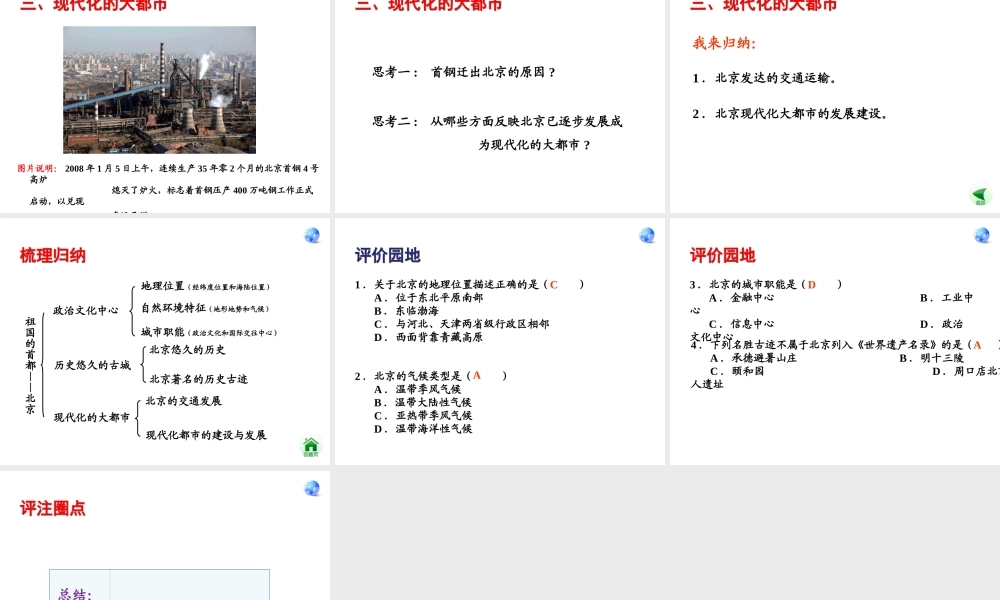The image size is (1000, 600).
Task: Choose option D 西面背靠青藏高原
Action: [429, 337]
